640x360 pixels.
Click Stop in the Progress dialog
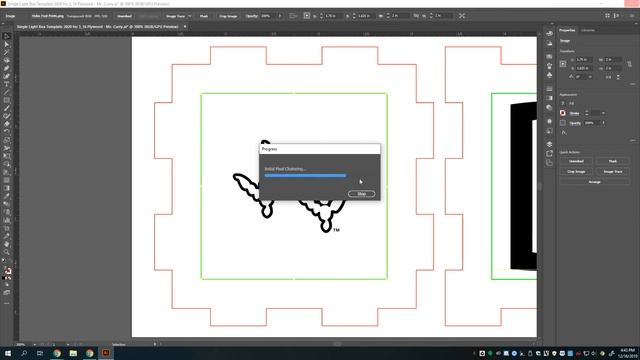(x=362, y=193)
